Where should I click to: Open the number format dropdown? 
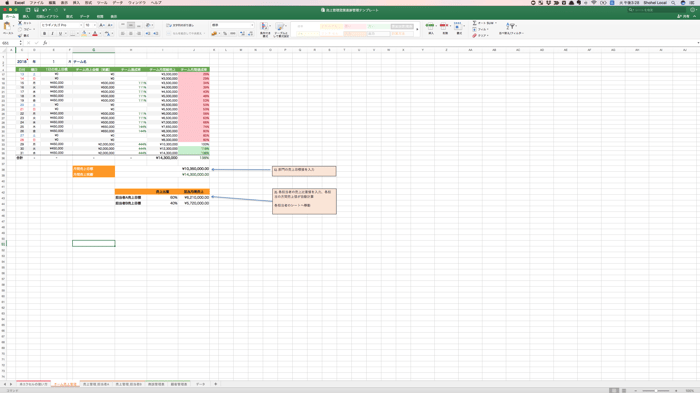click(x=232, y=25)
